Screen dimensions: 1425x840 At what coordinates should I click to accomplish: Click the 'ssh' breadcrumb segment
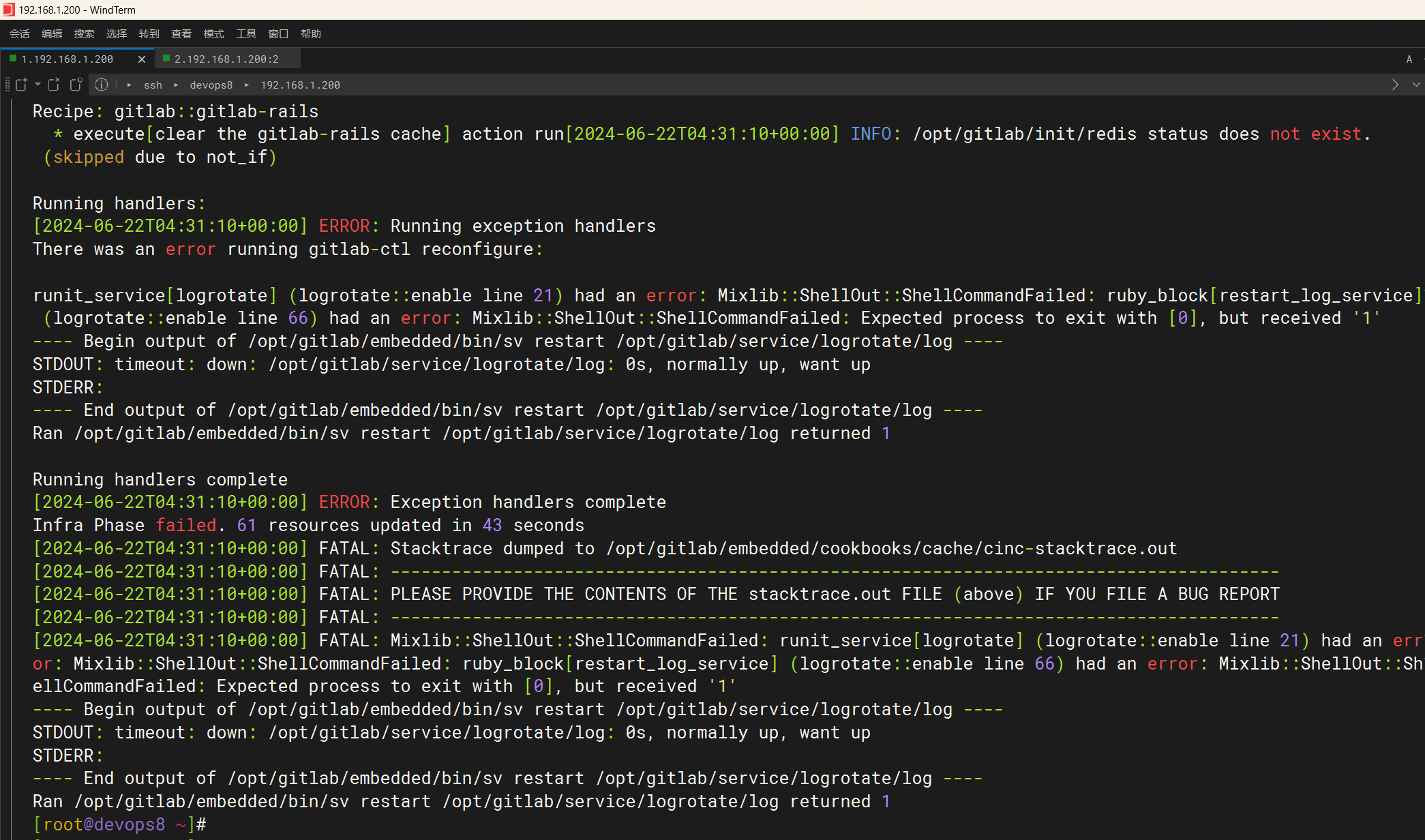pos(153,85)
